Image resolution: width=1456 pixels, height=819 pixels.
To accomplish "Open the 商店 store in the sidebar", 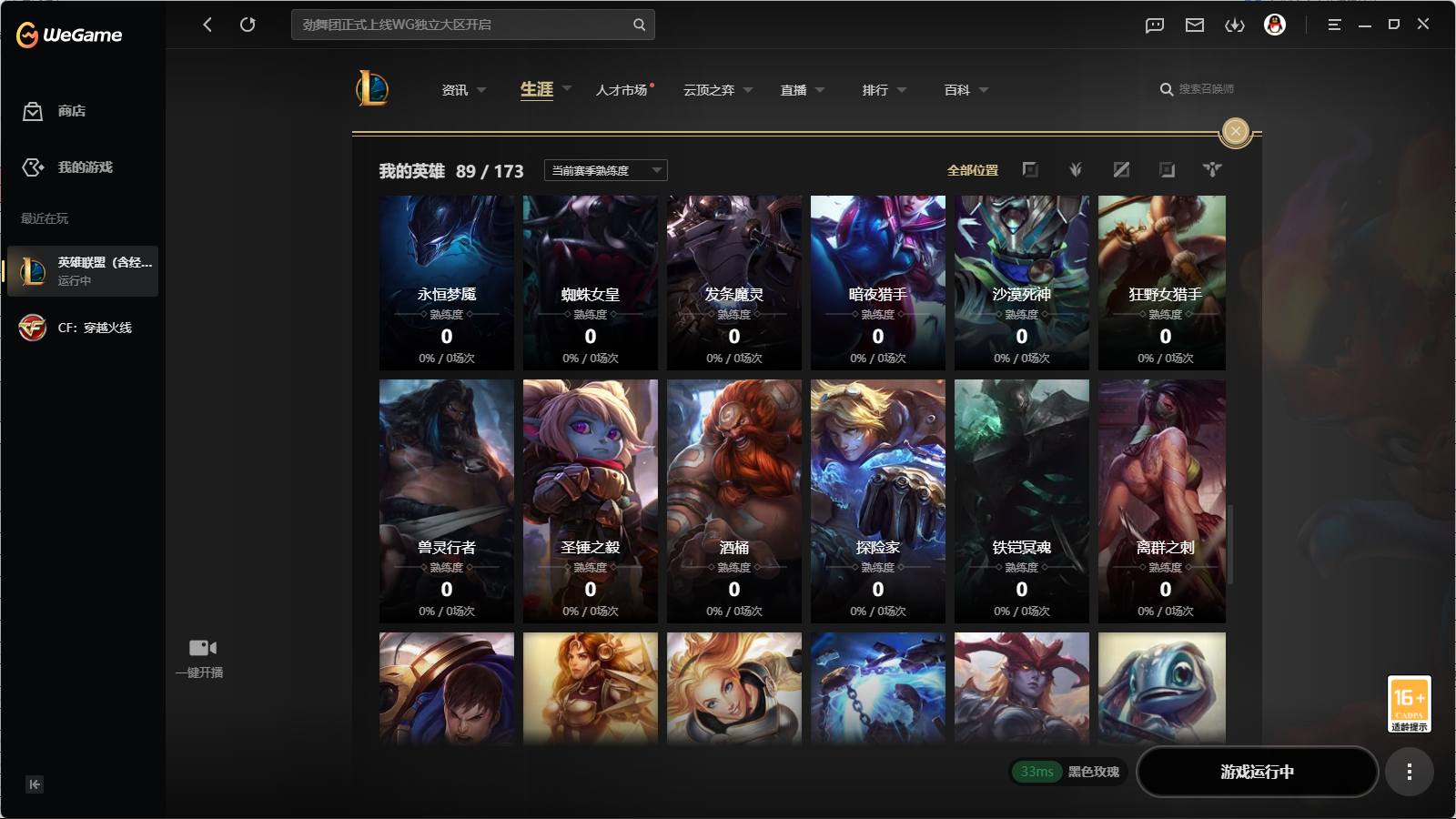I will tap(55, 111).
